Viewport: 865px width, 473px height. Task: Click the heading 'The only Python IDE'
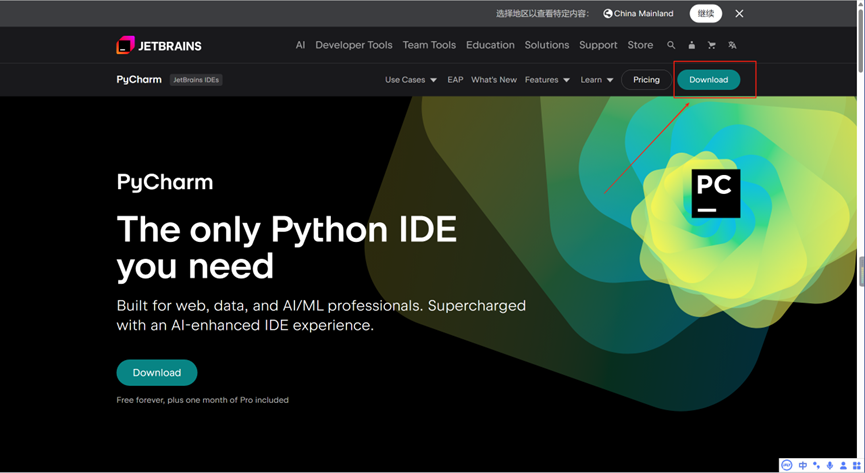coord(287,228)
